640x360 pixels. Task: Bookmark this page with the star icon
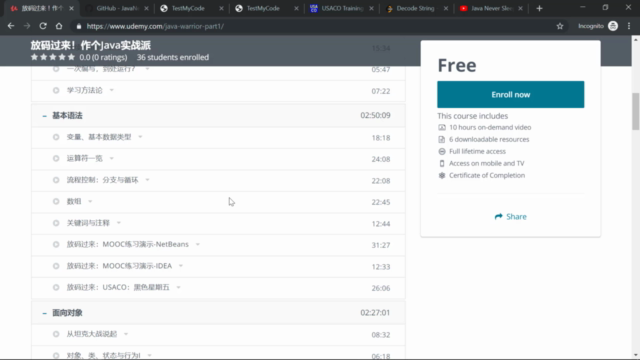560,26
